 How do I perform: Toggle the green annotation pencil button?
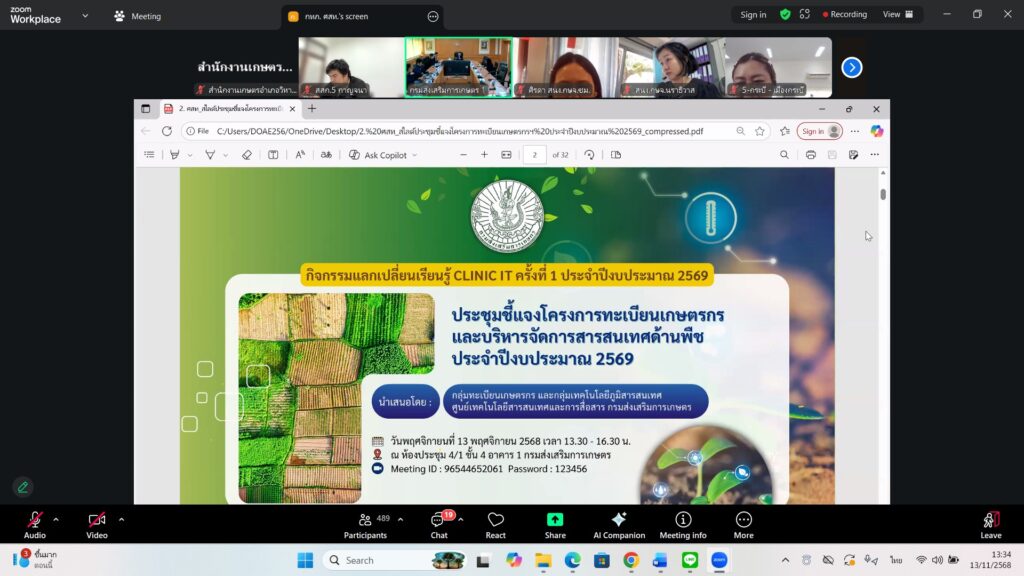[22, 487]
